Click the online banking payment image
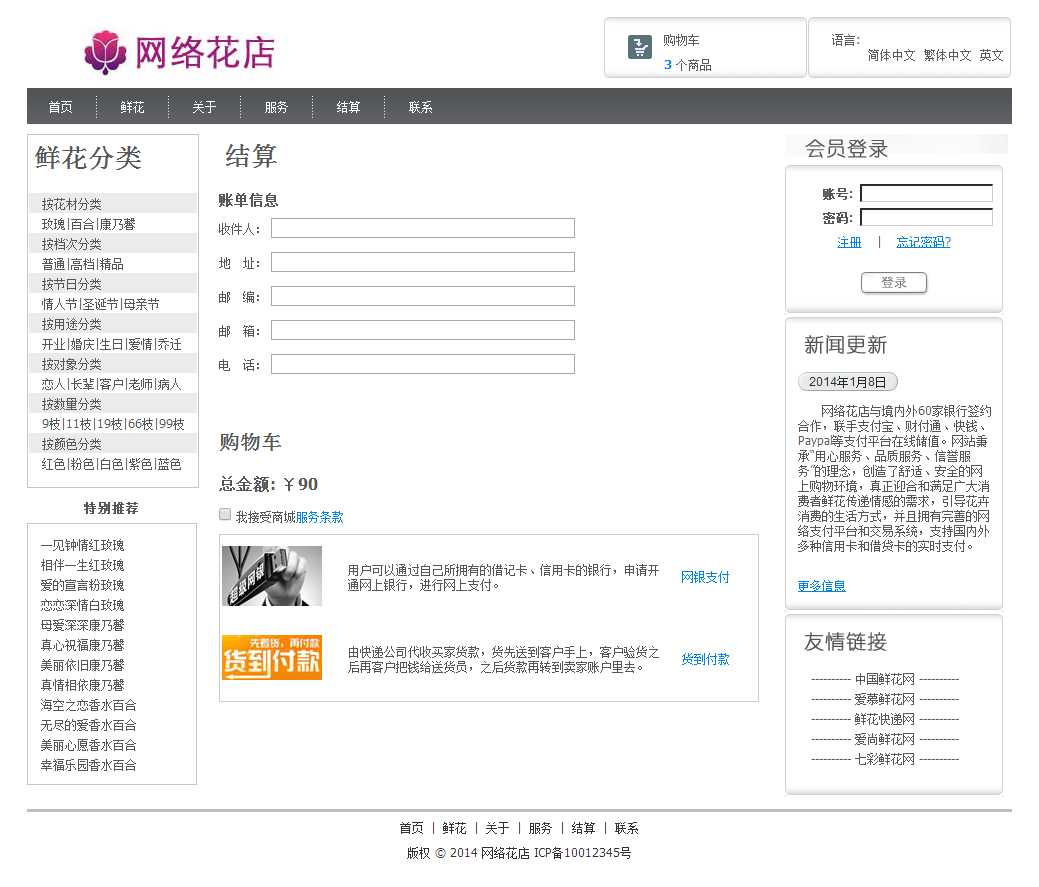Image resolution: width=1039 pixels, height=887 pixels. (272, 576)
